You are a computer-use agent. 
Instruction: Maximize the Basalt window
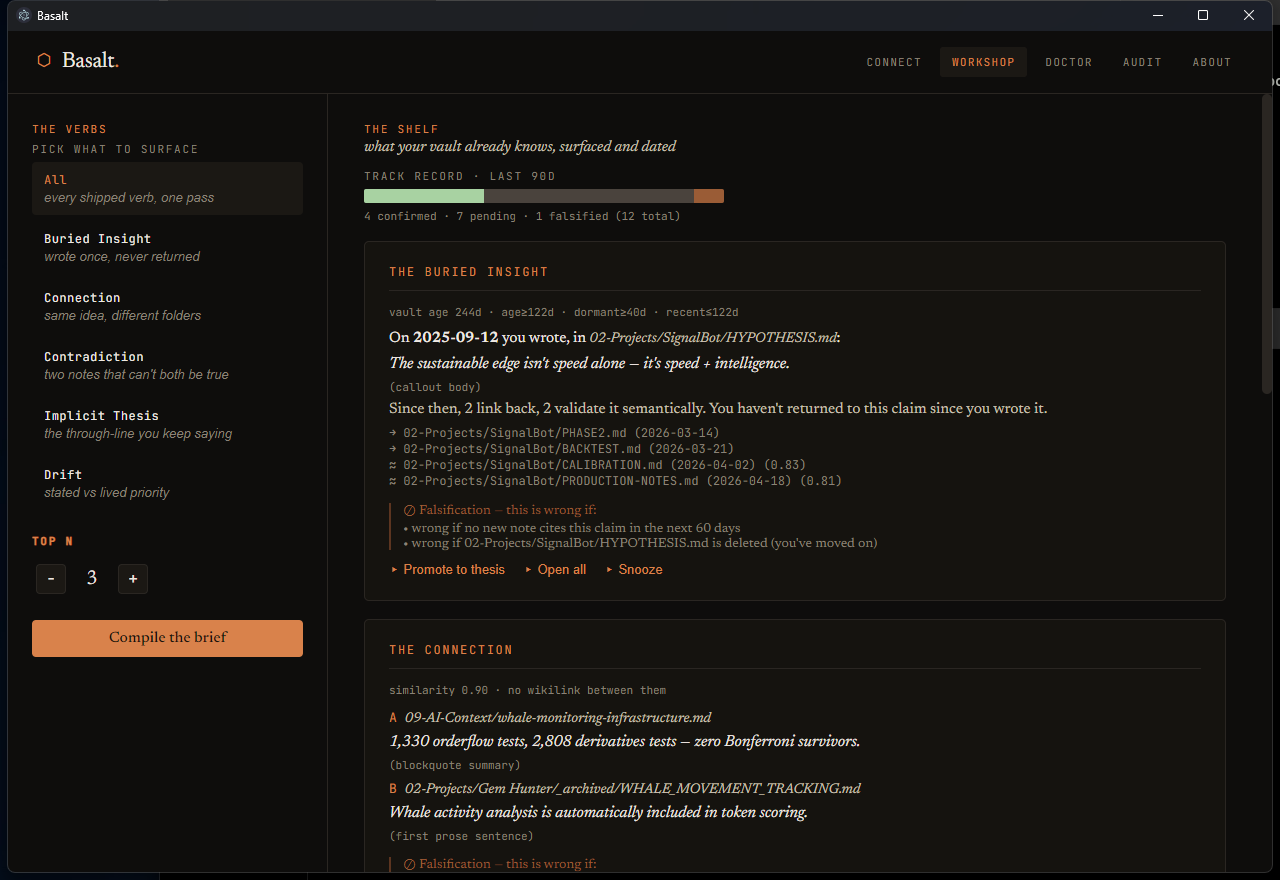[x=1203, y=15]
